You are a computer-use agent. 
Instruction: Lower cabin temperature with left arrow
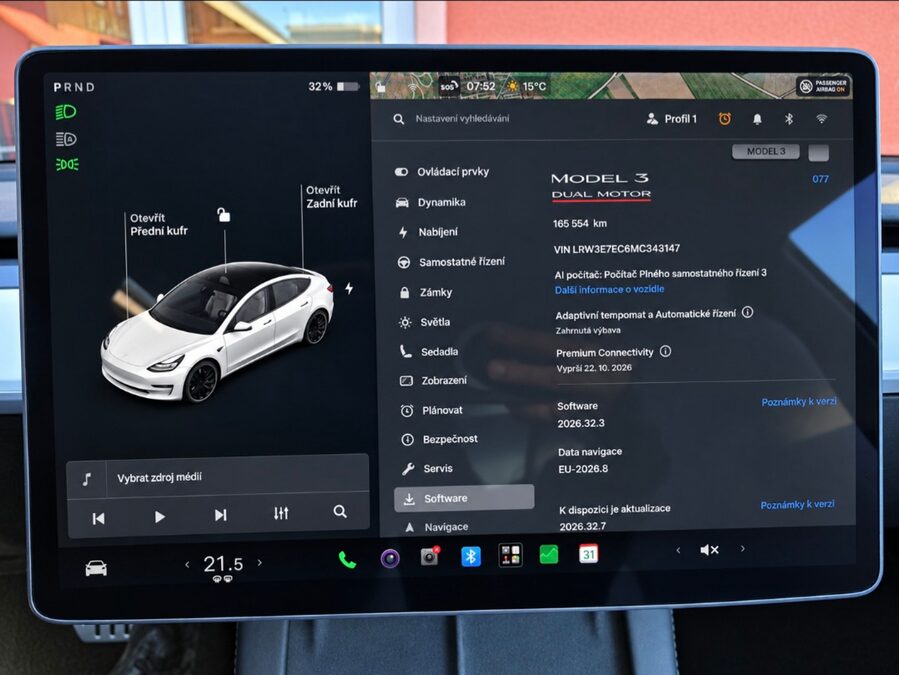187,565
